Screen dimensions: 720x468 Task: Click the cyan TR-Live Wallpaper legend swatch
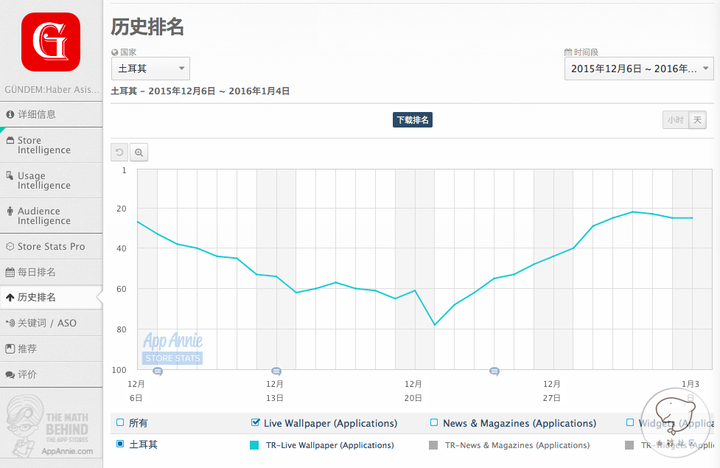click(x=255, y=445)
